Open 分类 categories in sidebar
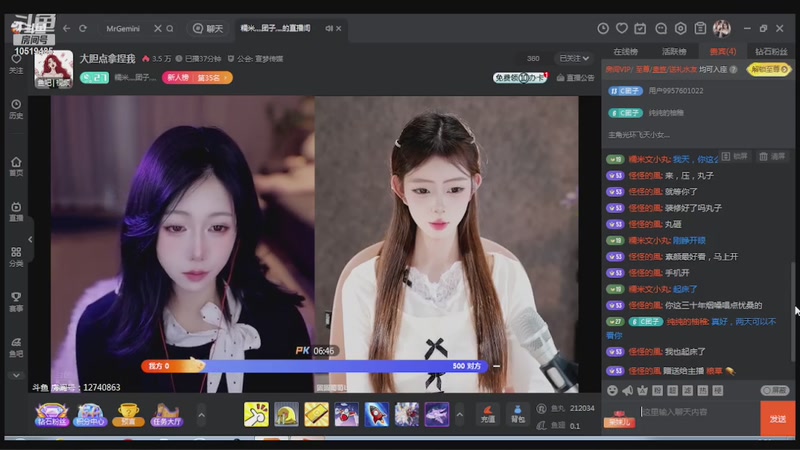The width and height of the screenshot is (800, 450). [16, 257]
